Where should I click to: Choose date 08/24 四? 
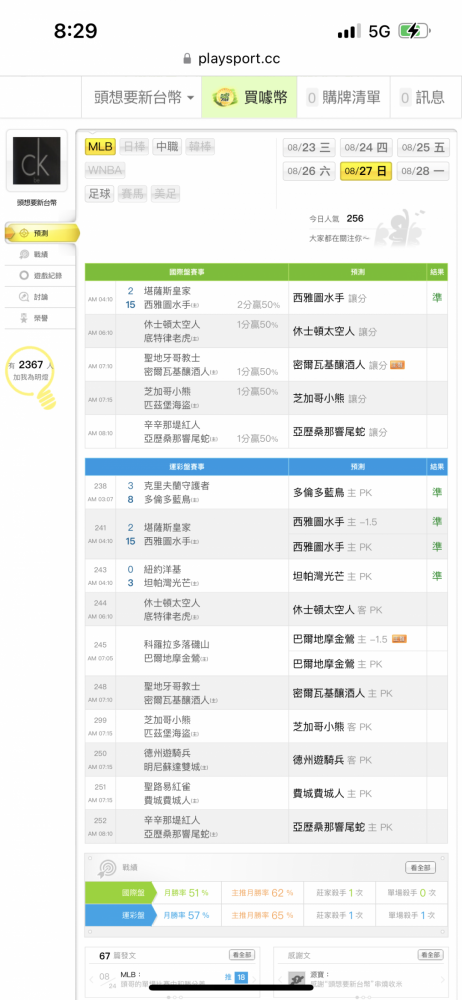pos(366,148)
